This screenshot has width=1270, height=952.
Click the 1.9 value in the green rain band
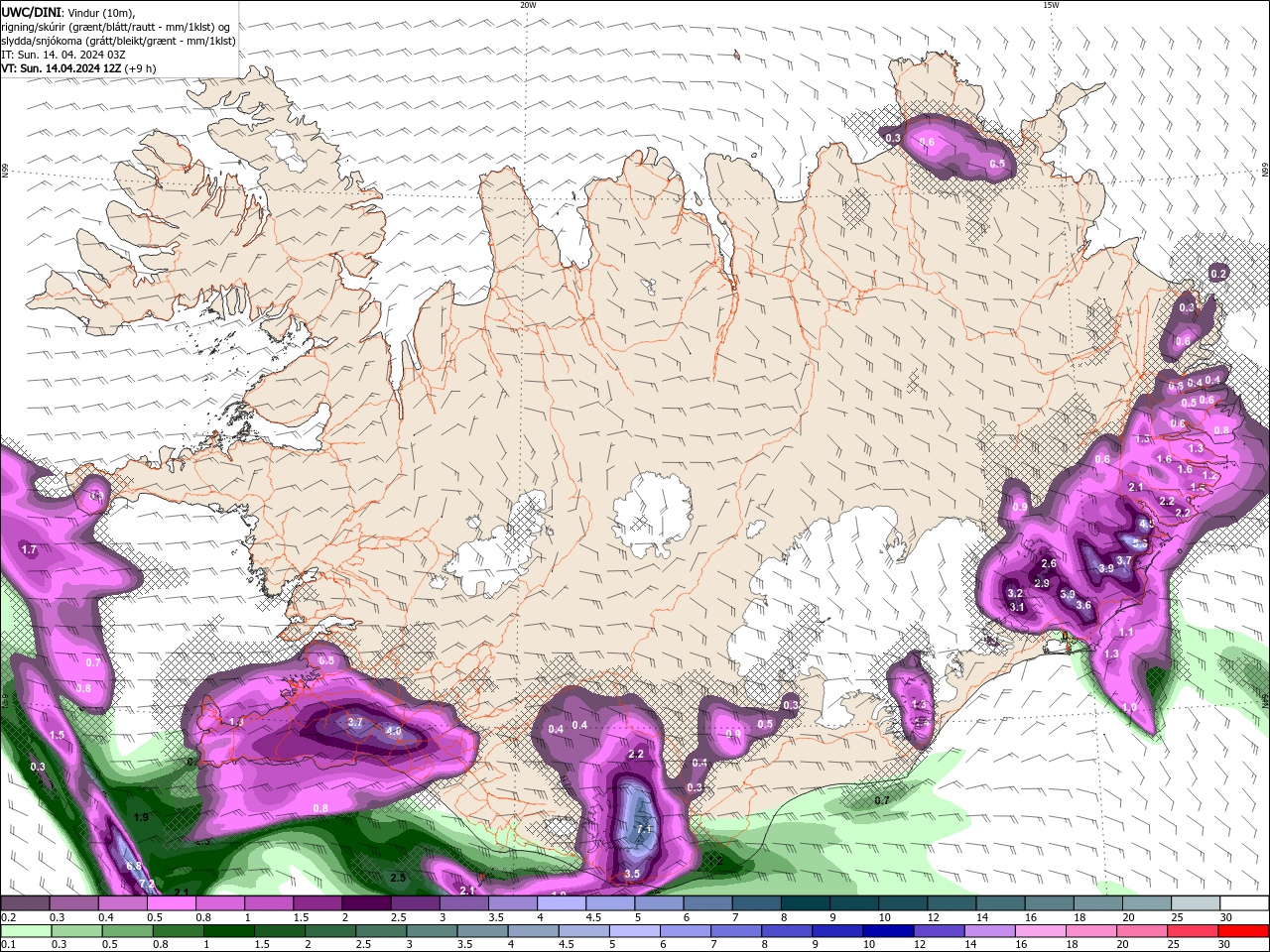coord(141,817)
